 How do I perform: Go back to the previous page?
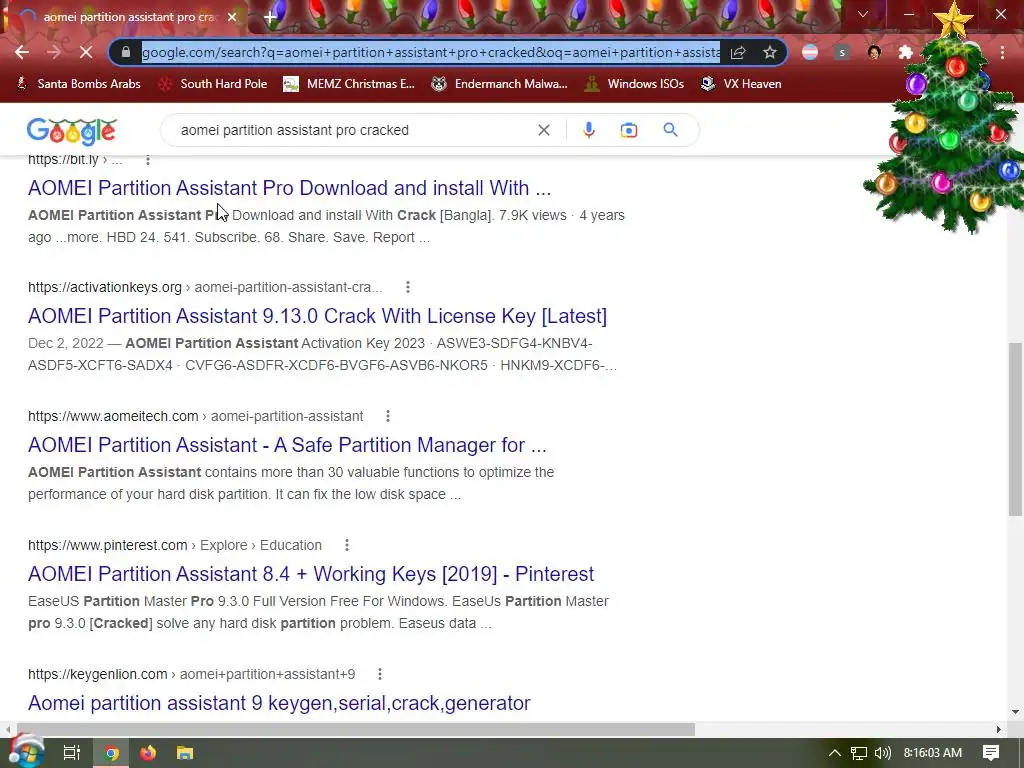[x=22, y=52]
